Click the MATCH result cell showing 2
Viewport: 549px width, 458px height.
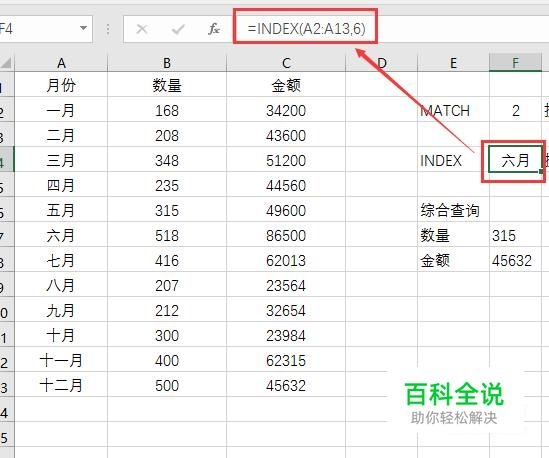pos(515,110)
